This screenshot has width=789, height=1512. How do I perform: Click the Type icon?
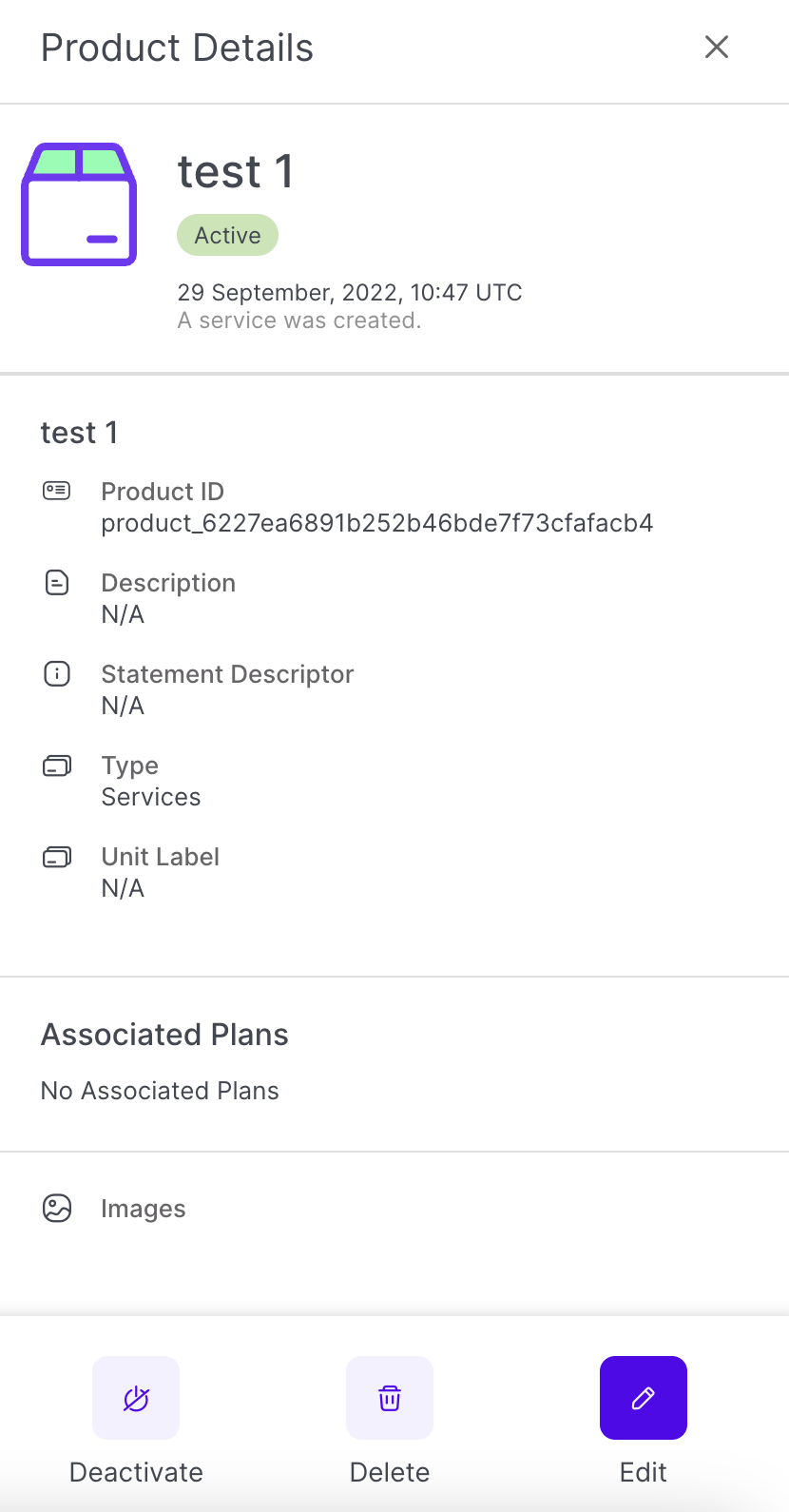(x=57, y=766)
